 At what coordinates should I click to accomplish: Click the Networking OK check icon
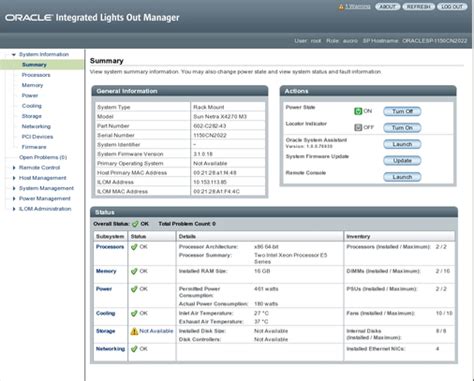[x=134, y=349]
